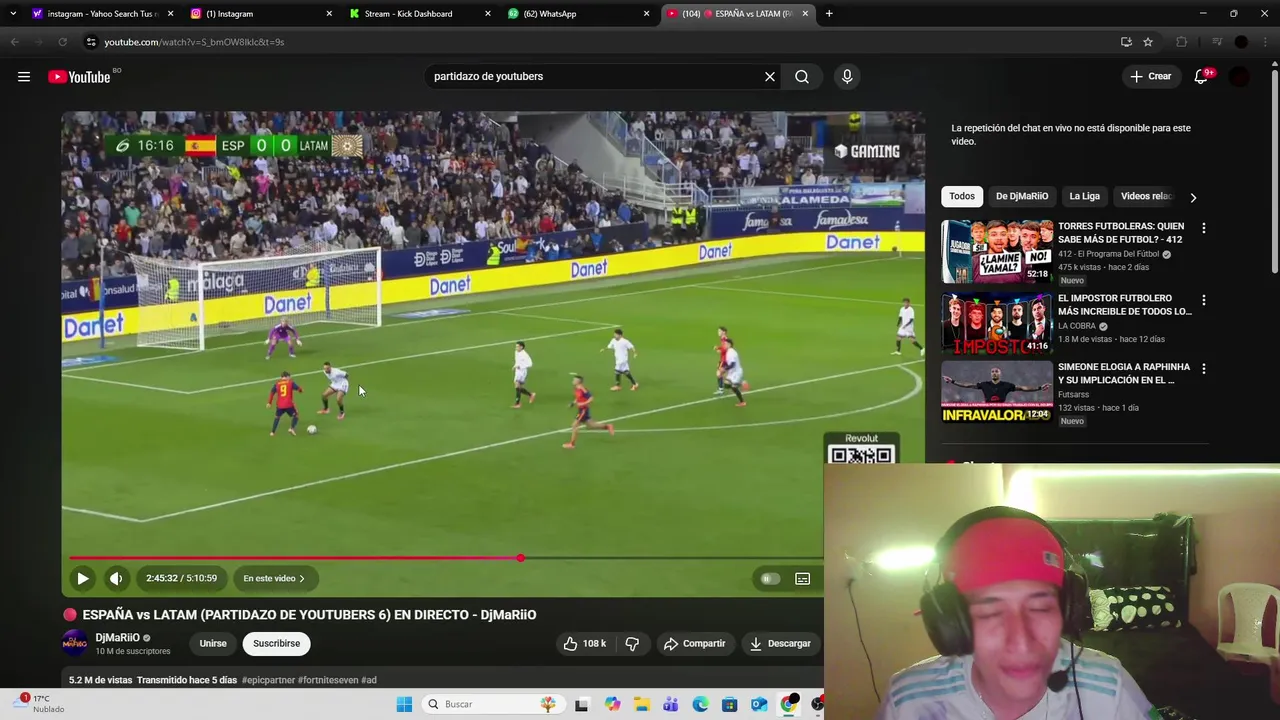Image resolution: width=1280 pixels, height=720 pixels.
Task: Open Microsoft Store from taskbar
Action: [730, 704]
